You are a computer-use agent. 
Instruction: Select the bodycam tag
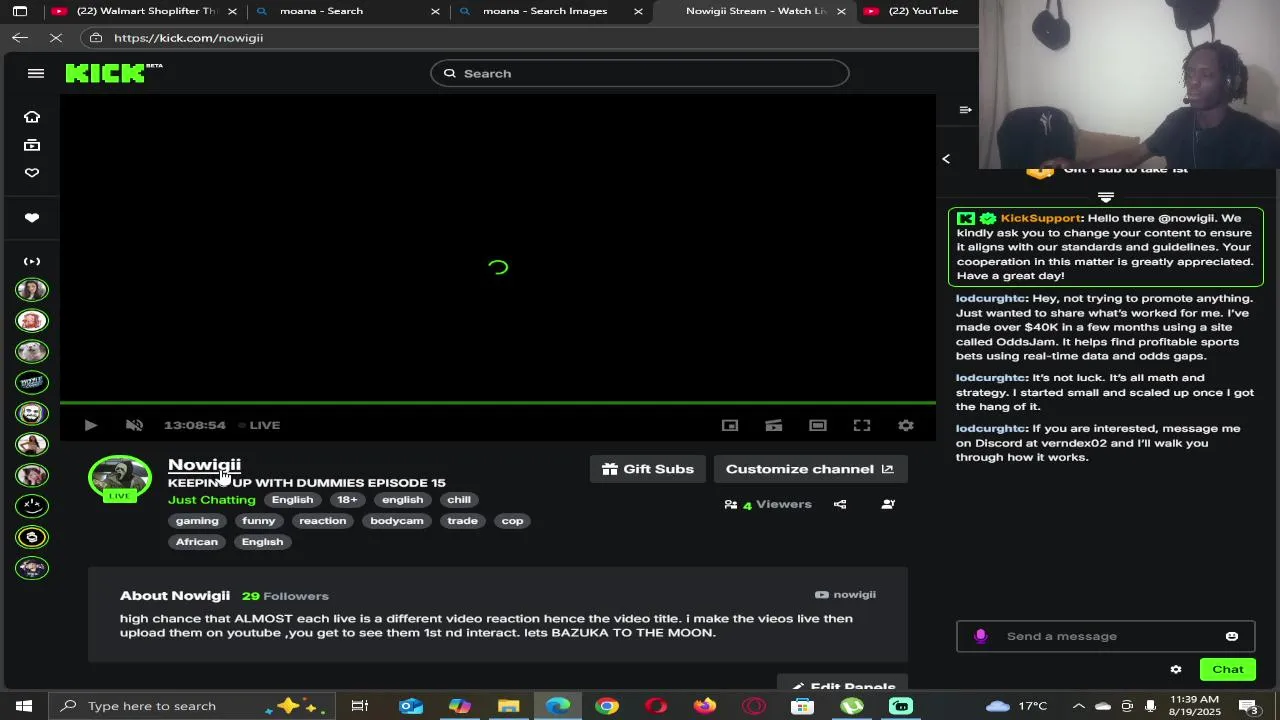pyautogui.click(x=397, y=521)
